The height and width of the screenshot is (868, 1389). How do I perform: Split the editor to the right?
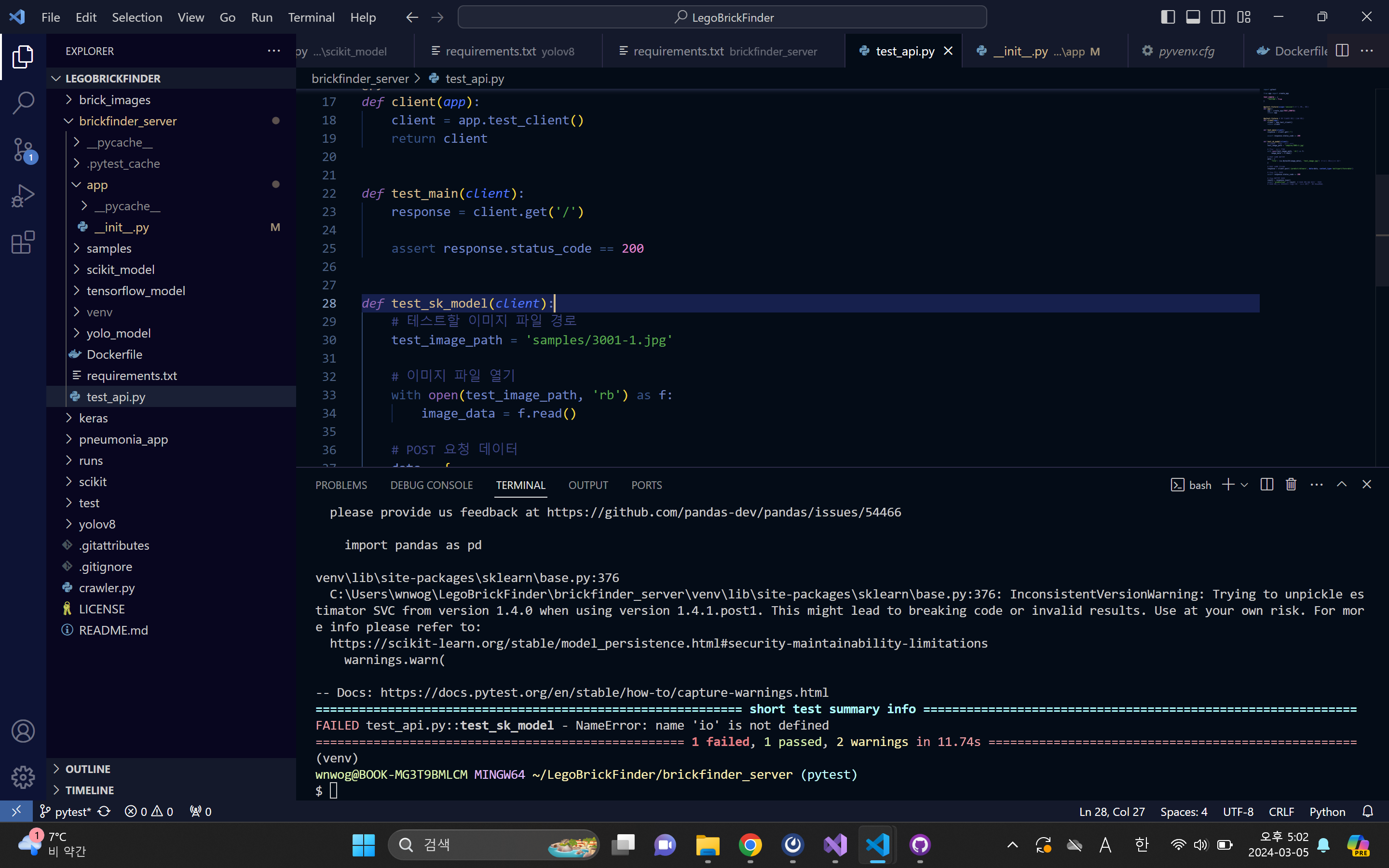pos(1342,51)
